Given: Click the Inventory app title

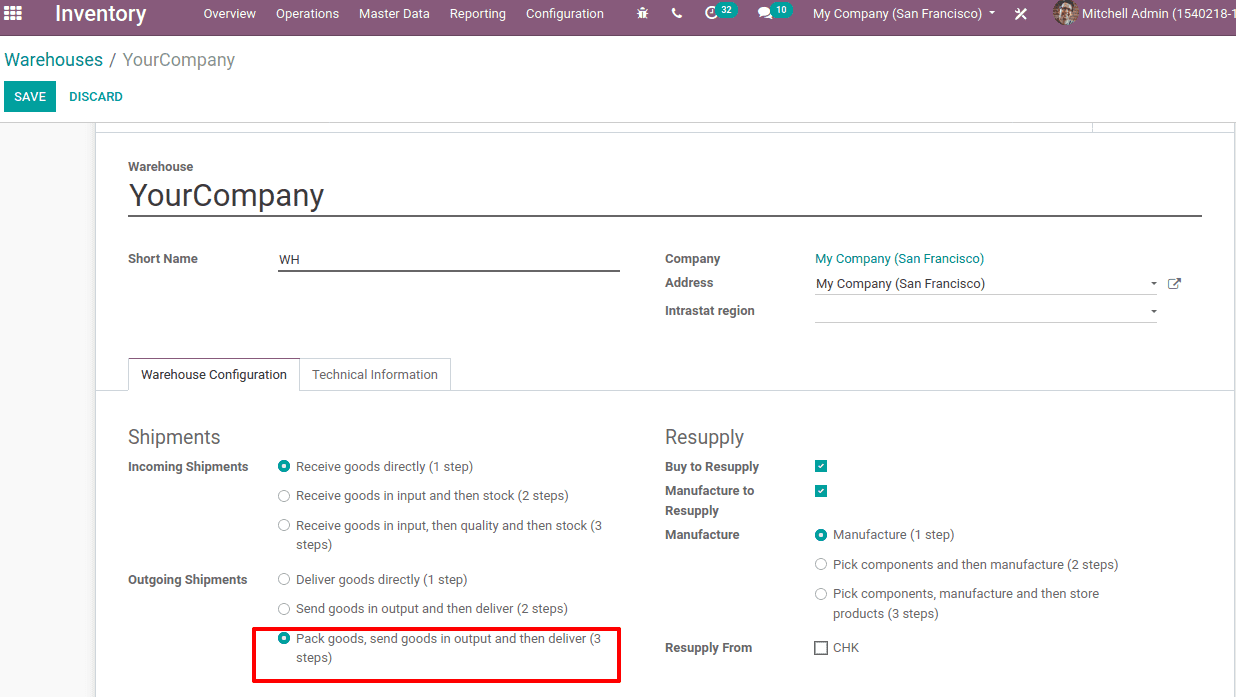Looking at the screenshot, I should point(101,14).
